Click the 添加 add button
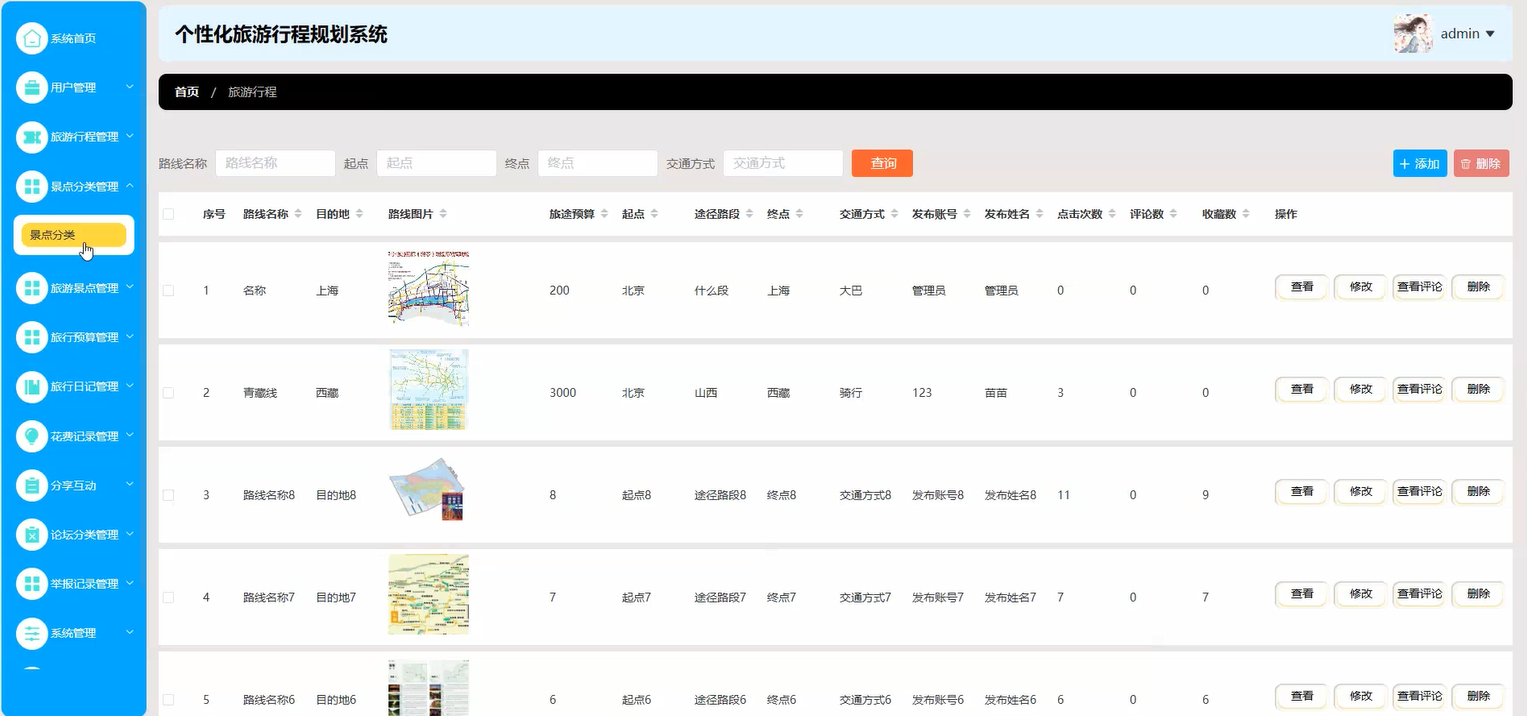 (x=1419, y=163)
